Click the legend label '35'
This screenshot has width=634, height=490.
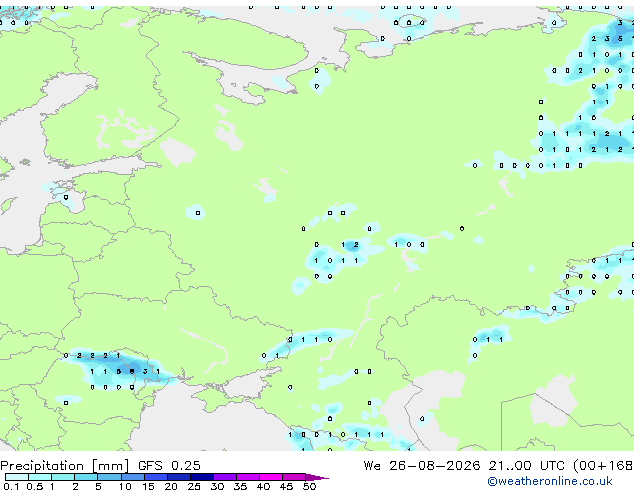(x=240, y=486)
